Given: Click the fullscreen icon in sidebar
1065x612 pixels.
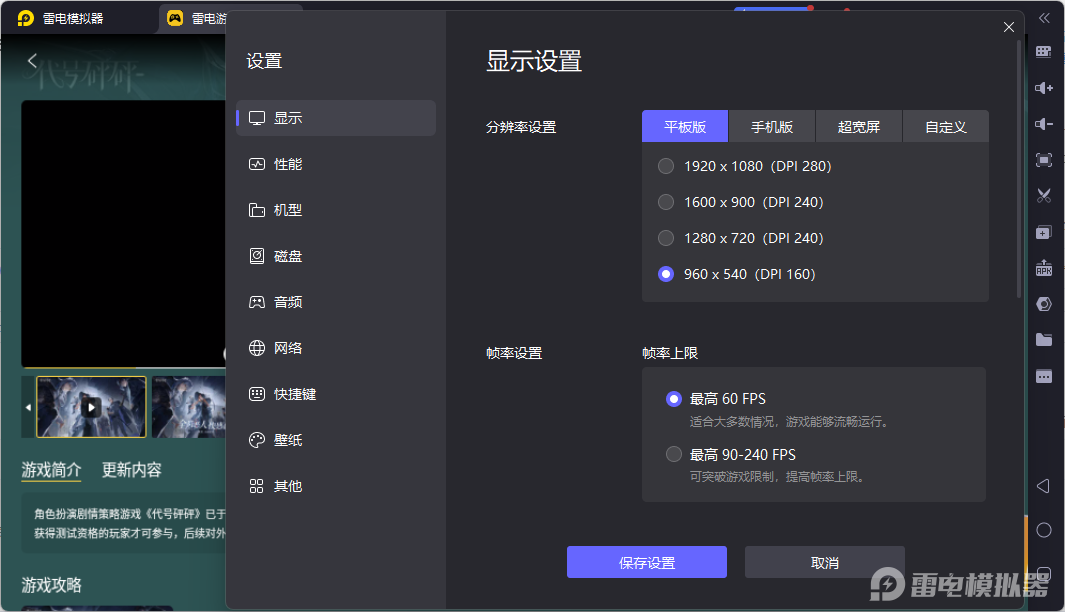Looking at the screenshot, I should pyautogui.click(x=1043, y=160).
